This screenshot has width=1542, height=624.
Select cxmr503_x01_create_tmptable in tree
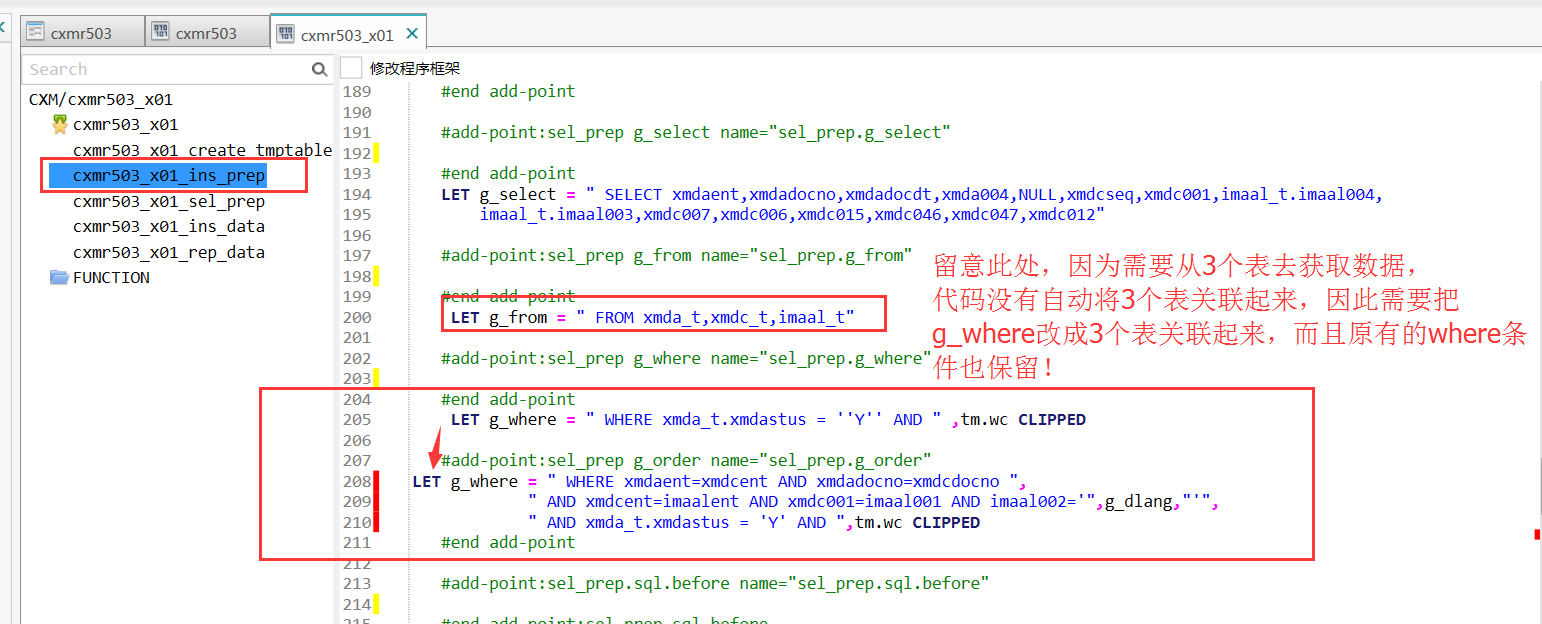point(202,150)
